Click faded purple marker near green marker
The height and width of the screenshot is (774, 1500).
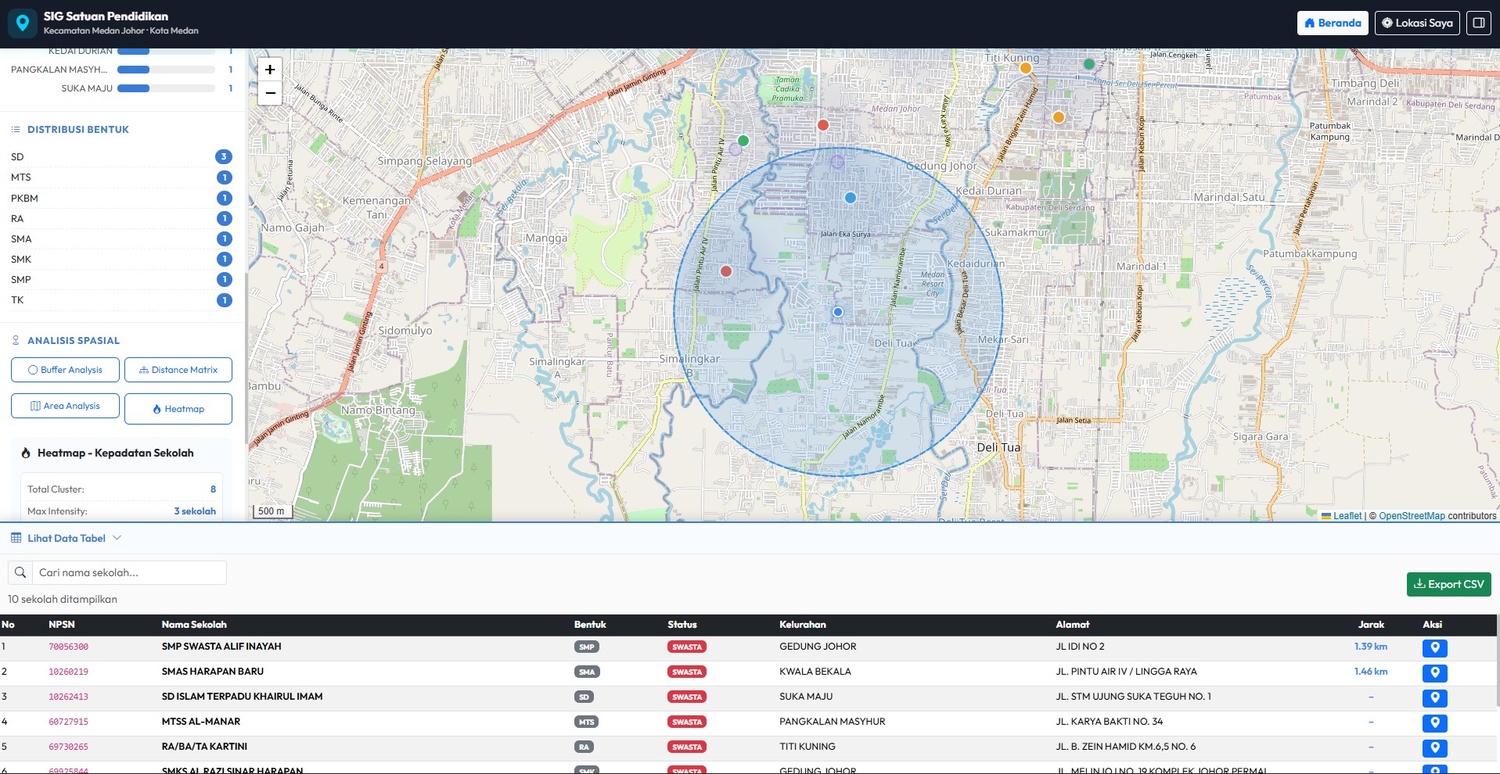(x=734, y=149)
